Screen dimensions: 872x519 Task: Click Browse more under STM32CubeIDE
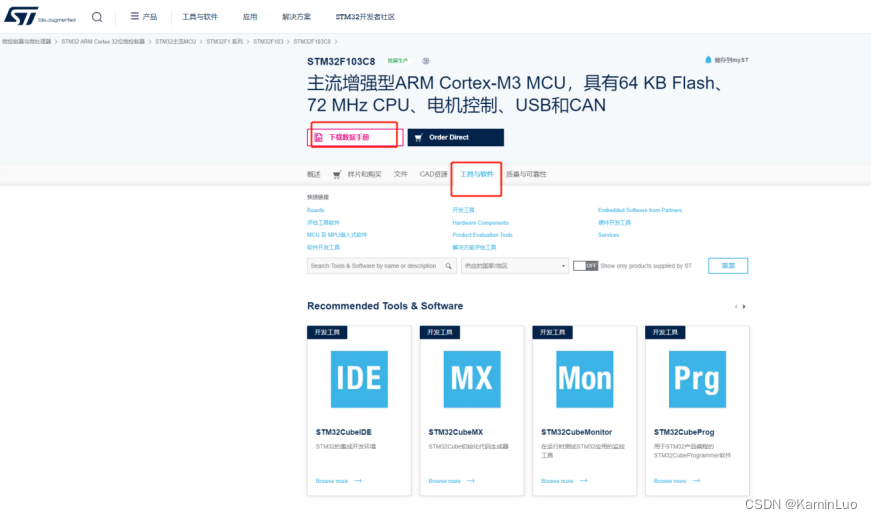pyautogui.click(x=339, y=481)
